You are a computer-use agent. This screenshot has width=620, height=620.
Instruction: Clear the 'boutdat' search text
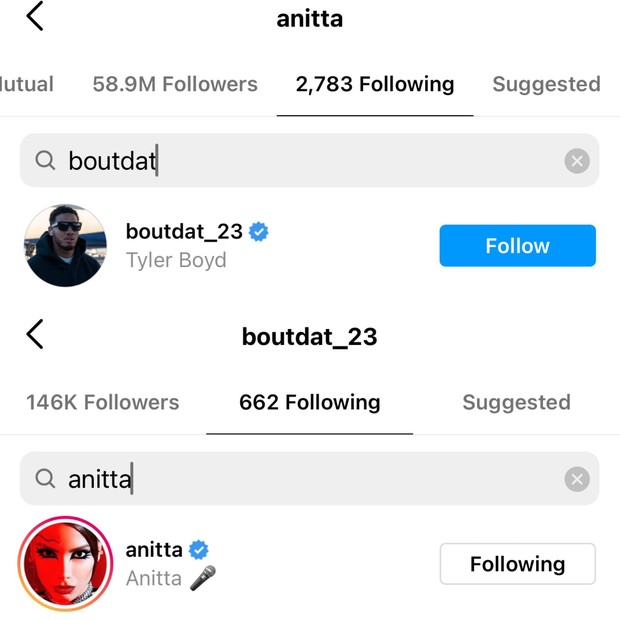(577, 161)
